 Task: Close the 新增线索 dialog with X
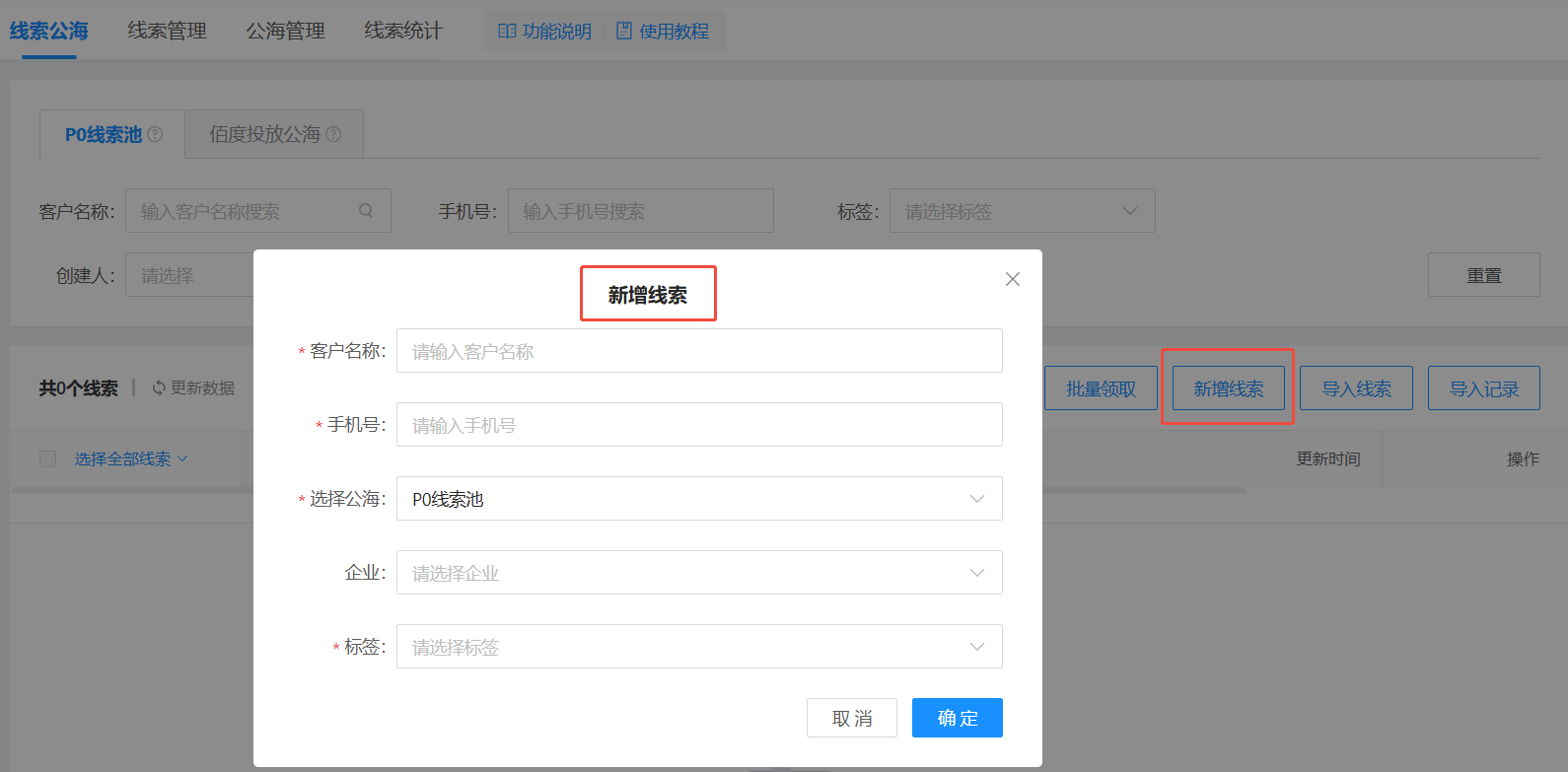1012,279
